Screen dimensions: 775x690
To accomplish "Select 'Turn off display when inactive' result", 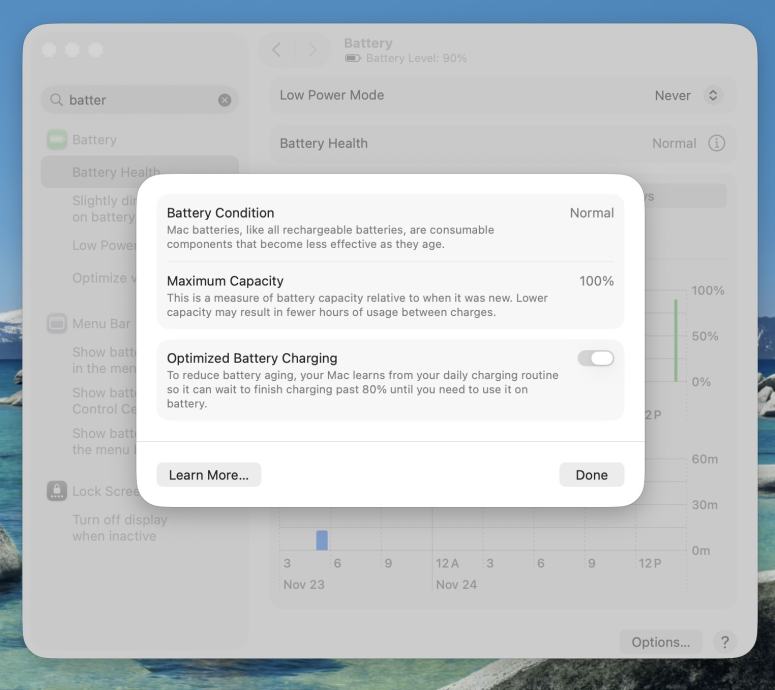I will coord(120,528).
